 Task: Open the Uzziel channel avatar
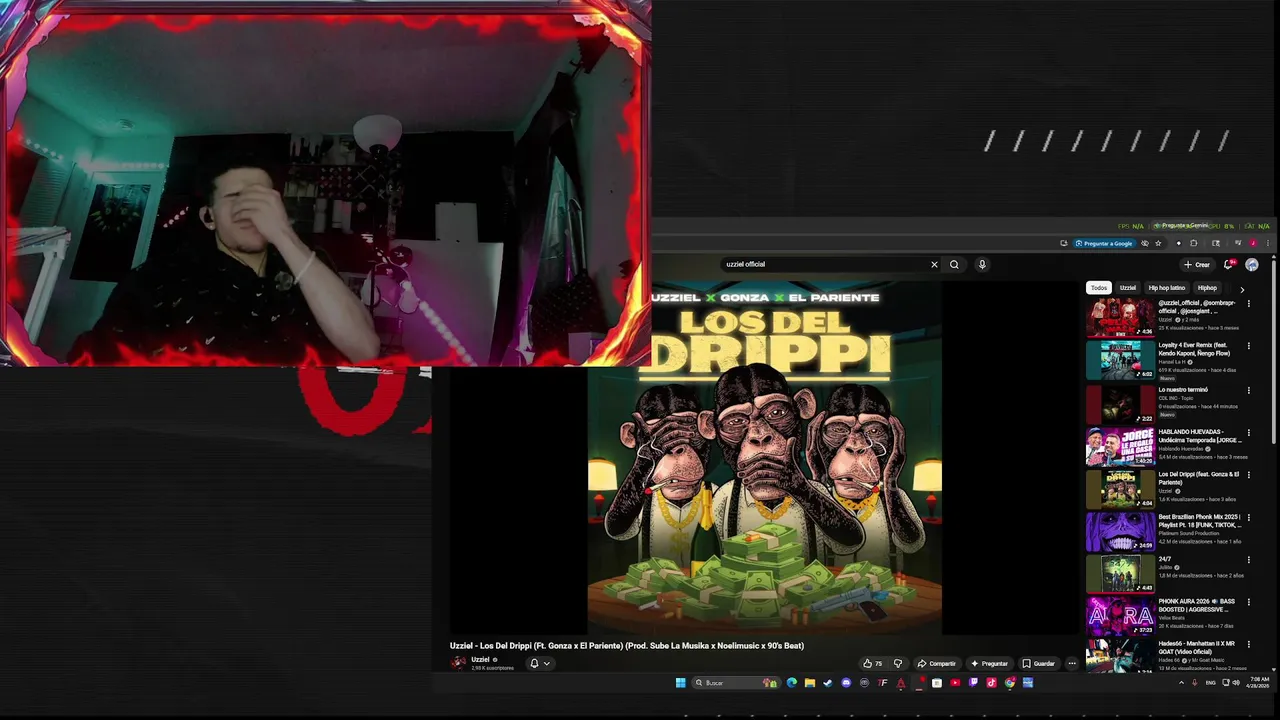coord(458,661)
